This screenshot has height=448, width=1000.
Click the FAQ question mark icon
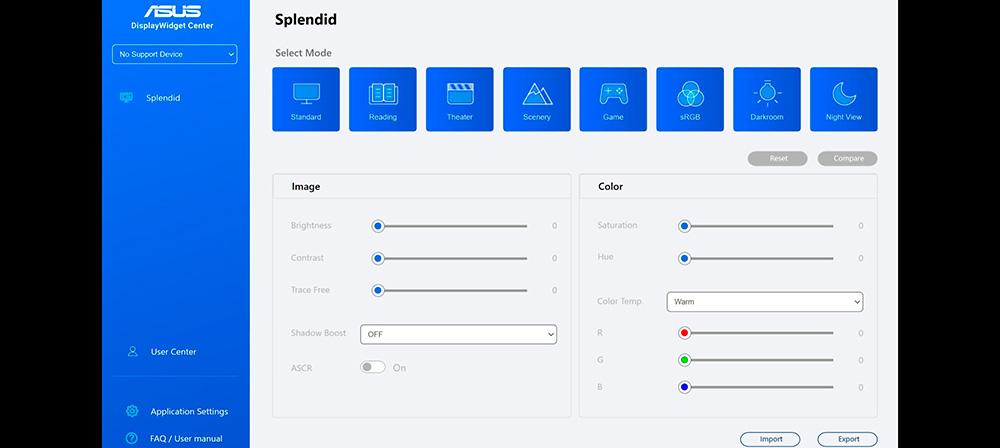132,438
